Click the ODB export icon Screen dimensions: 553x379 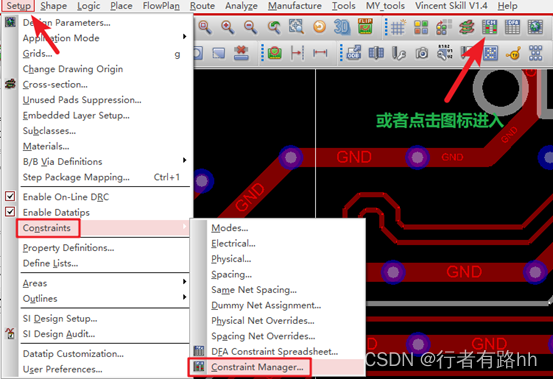click(354, 53)
